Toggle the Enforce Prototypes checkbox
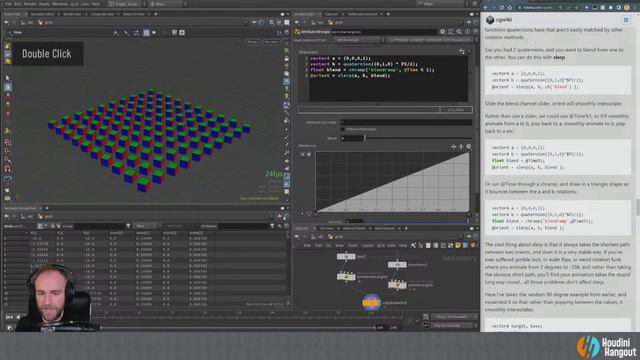Viewport: 640px width, 360px height. coord(342,129)
